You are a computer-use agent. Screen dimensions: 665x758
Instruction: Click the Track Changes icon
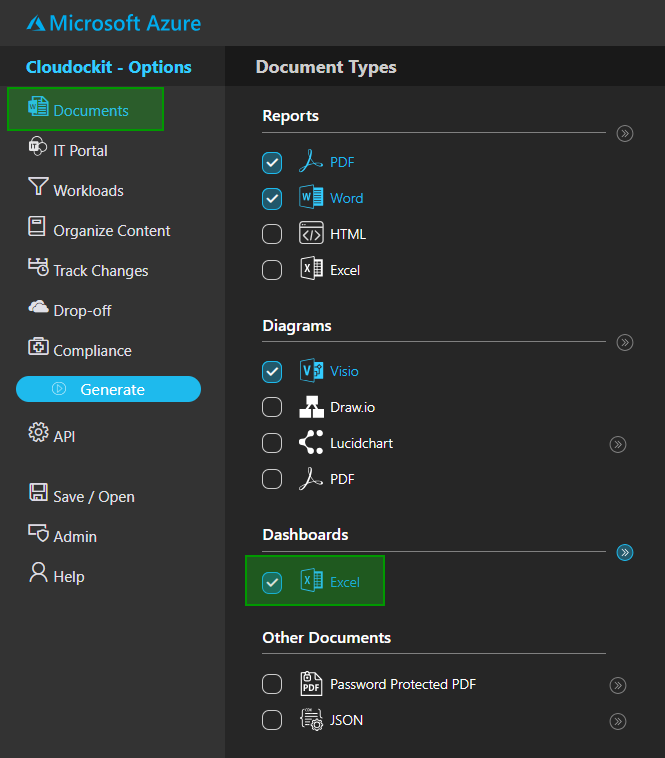pyautogui.click(x=38, y=267)
